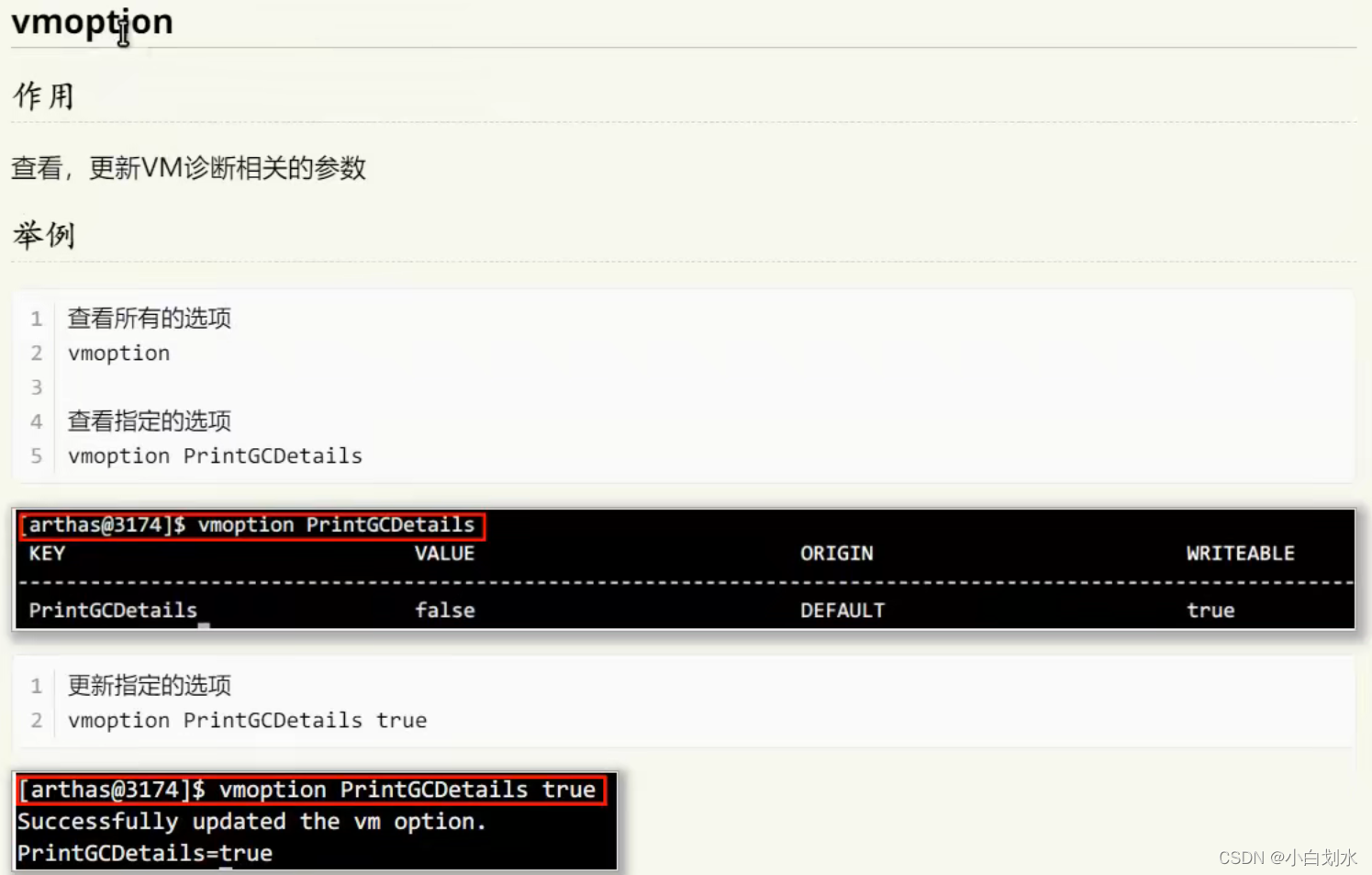
Task: Click the VALUE column header
Action: (x=444, y=554)
